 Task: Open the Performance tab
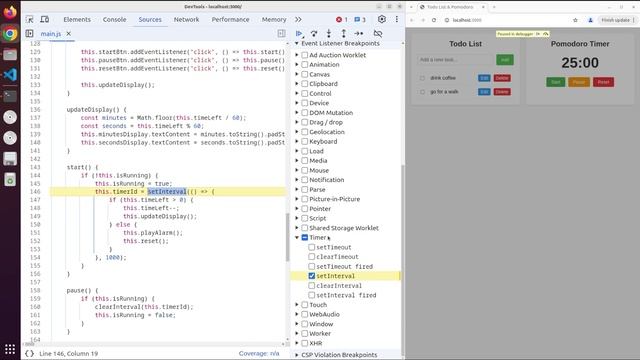230,20
